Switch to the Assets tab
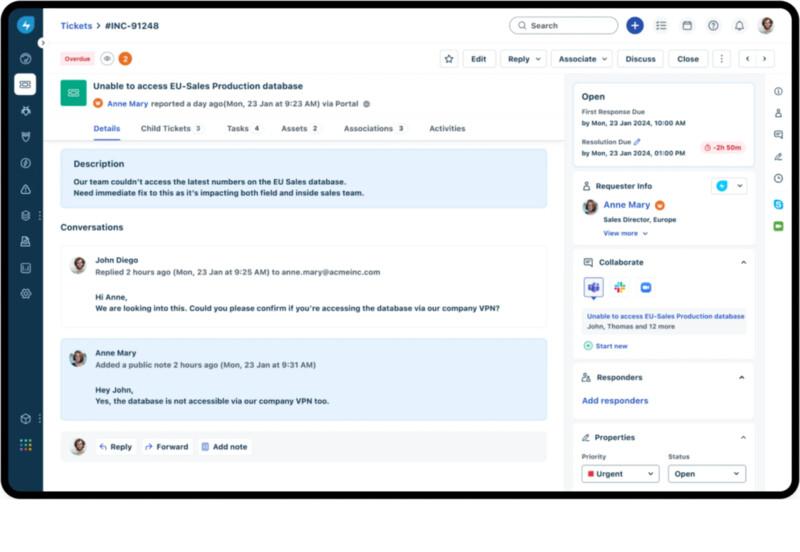This screenshot has height=552, width=800. pyautogui.click(x=299, y=129)
